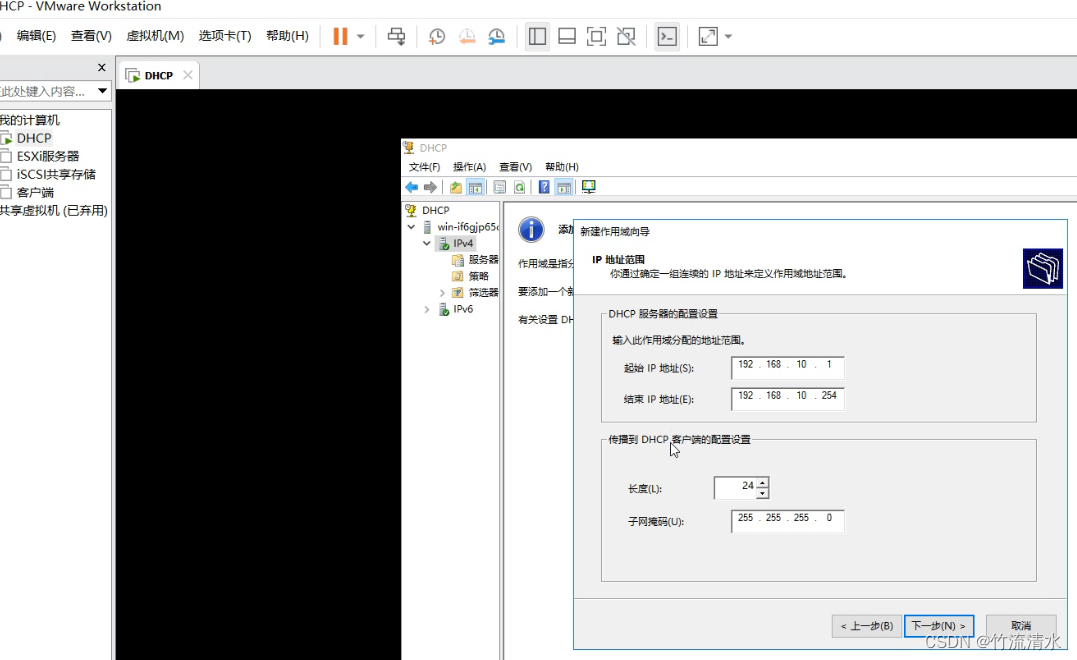Screen dimensions: 1077x660
Task: Decrease 长度 with the down spinner arrow
Action: tap(762, 493)
